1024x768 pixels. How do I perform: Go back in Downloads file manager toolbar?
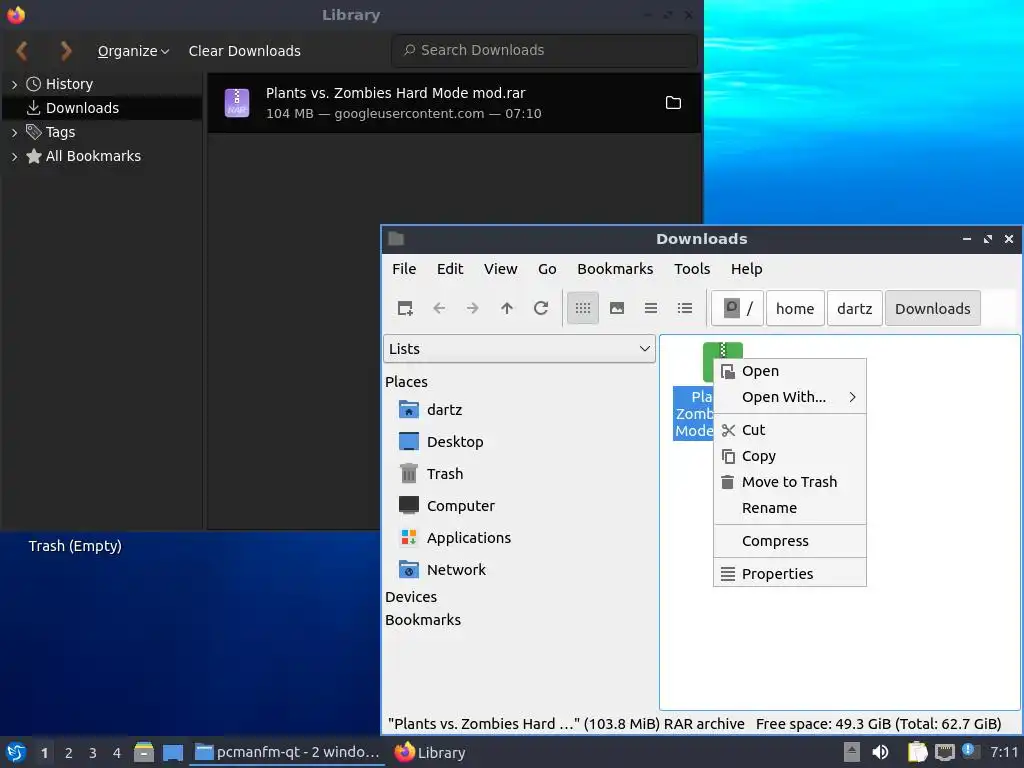coord(439,308)
